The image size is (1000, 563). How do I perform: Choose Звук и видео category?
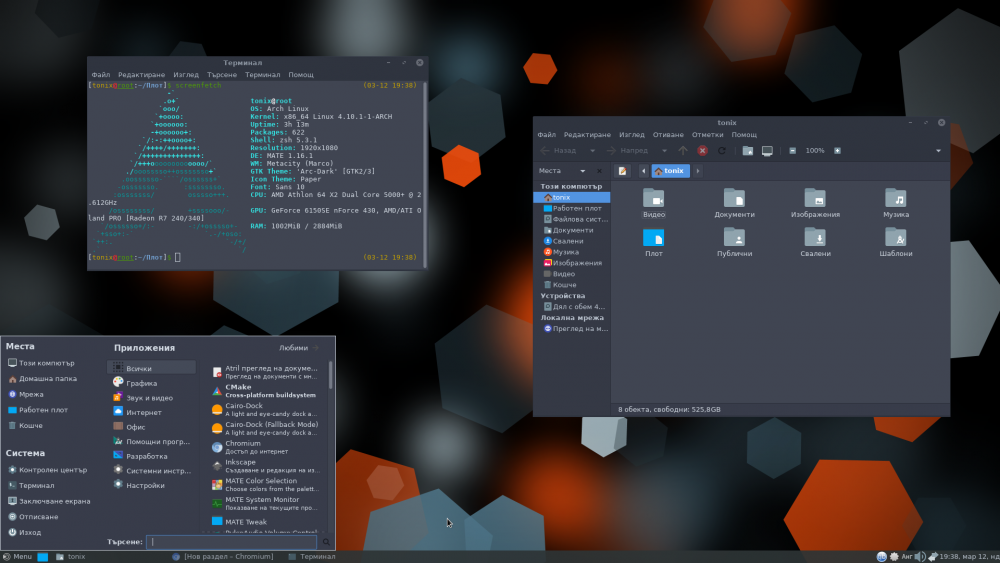click(152, 397)
